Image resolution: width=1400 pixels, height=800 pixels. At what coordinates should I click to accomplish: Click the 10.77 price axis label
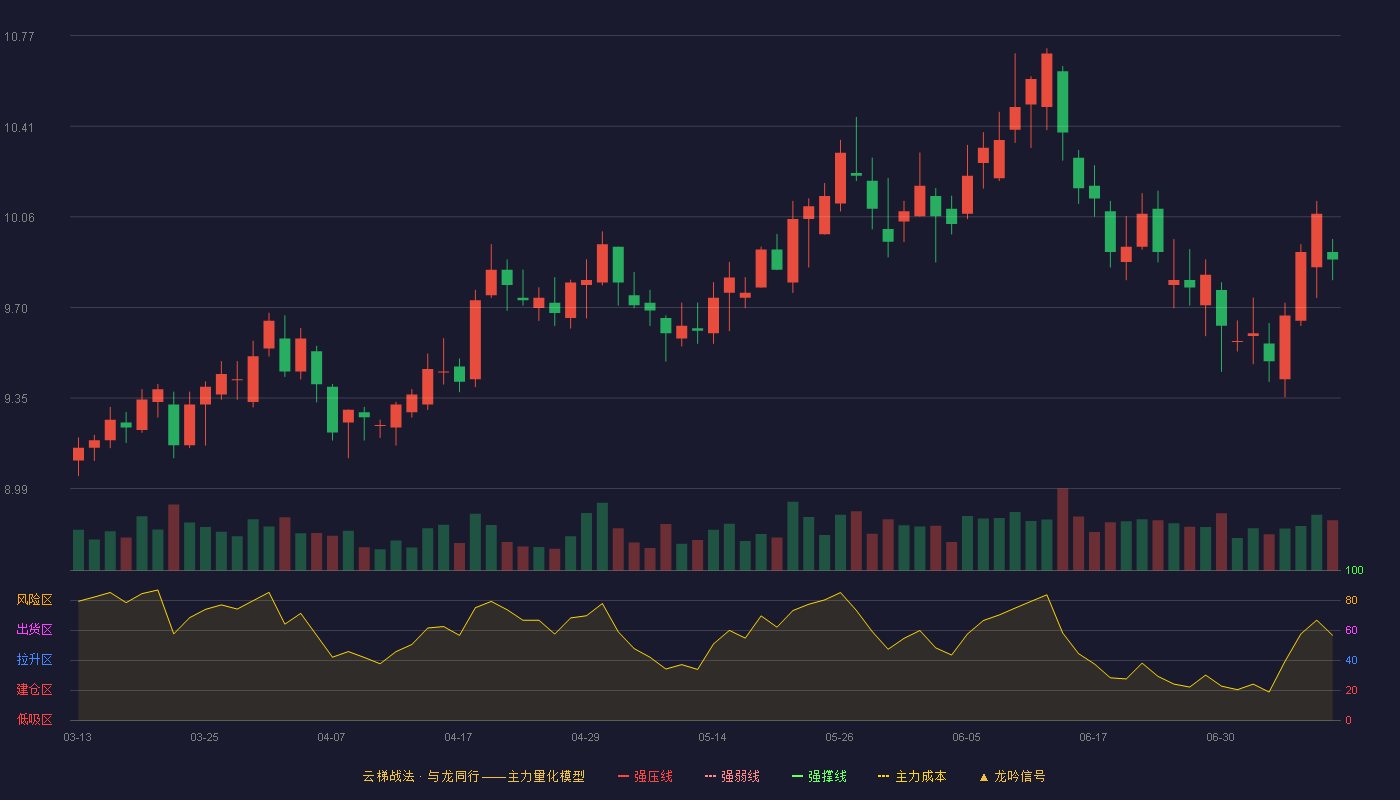tap(19, 37)
